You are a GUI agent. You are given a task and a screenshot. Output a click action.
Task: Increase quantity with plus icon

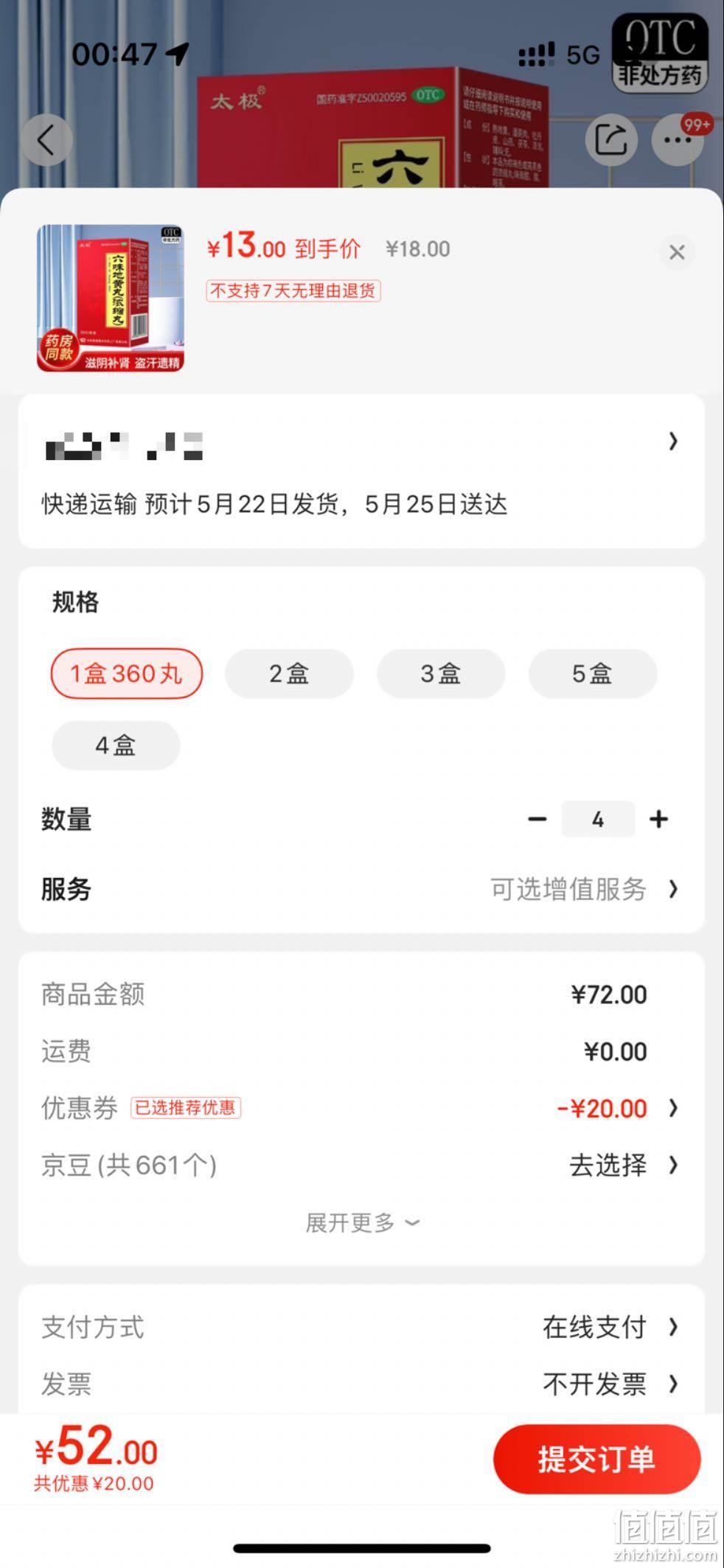658,819
